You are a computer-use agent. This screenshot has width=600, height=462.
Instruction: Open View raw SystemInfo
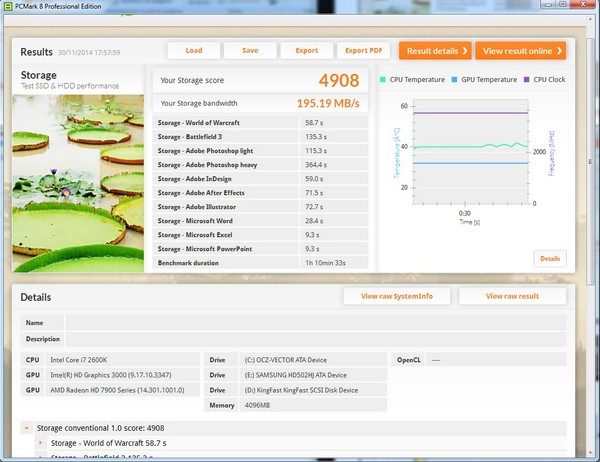[x=397, y=296]
